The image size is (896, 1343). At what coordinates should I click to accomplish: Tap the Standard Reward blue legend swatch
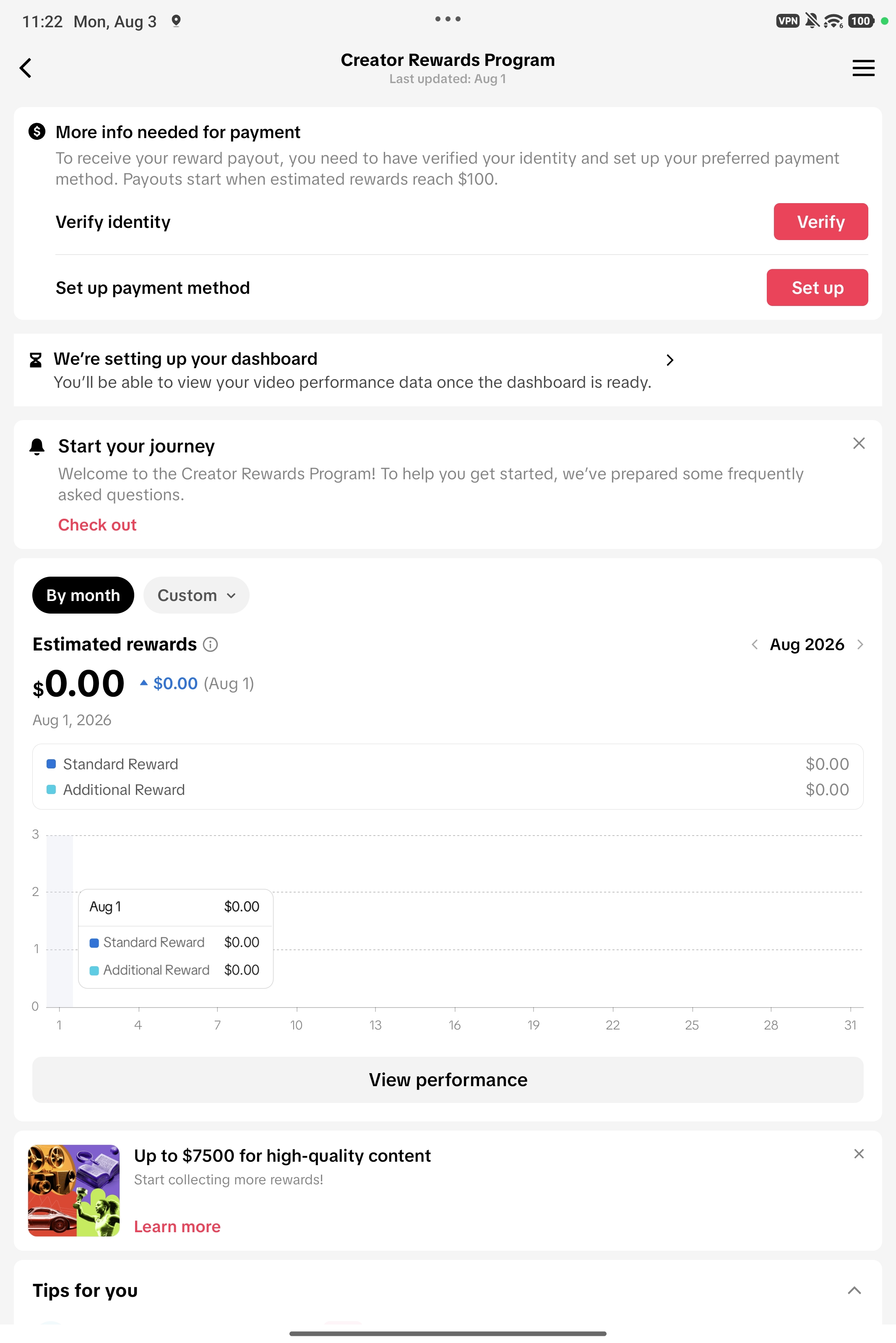click(x=51, y=764)
